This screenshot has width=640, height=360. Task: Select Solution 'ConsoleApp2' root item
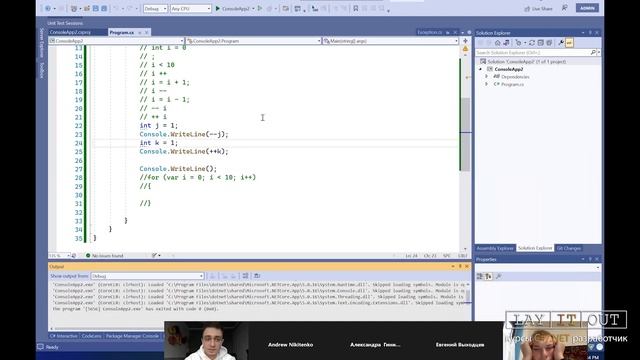point(526,62)
